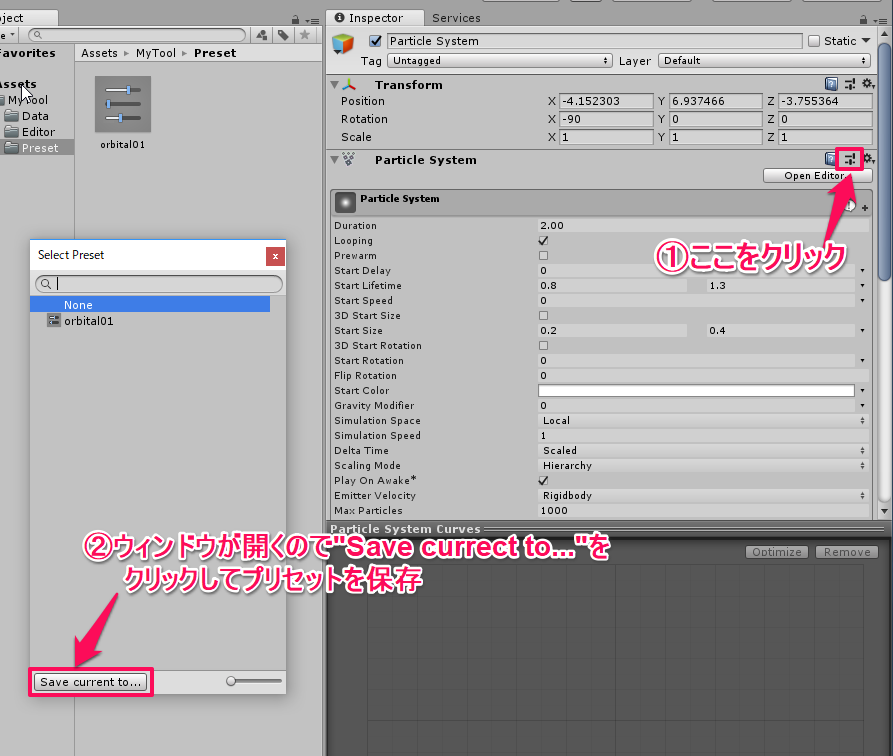The height and width of the screenshot is (756, 893).
Task: Click Preset in the breadcrumb path
Action: point(215,53)
